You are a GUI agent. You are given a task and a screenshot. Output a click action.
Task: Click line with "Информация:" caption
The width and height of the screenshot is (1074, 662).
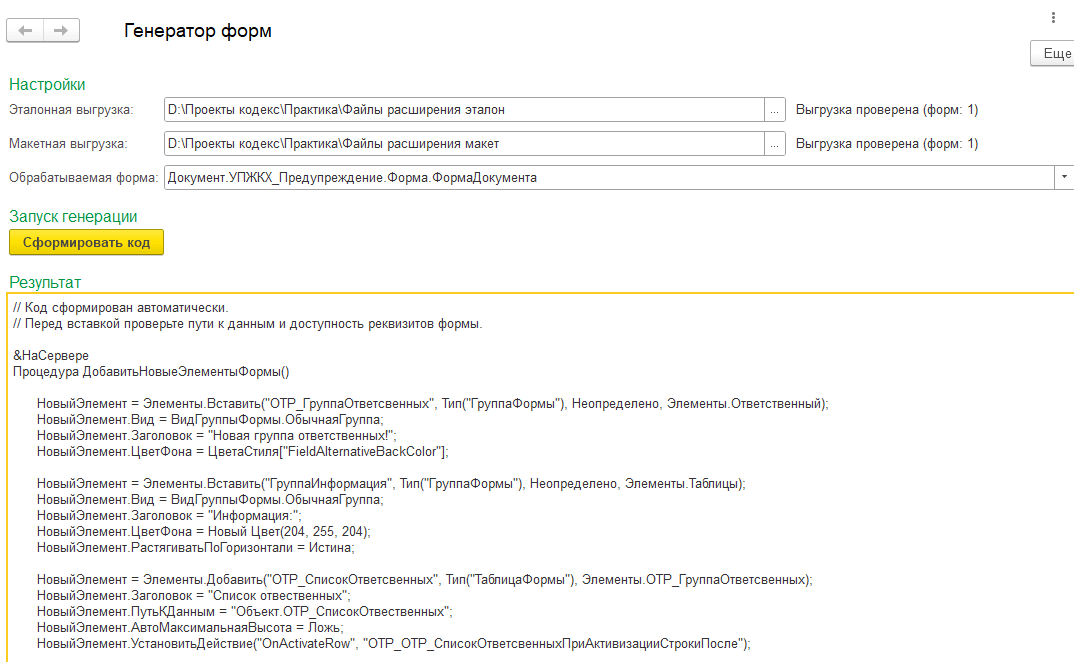pyautogui.click(x=169, y=516)
